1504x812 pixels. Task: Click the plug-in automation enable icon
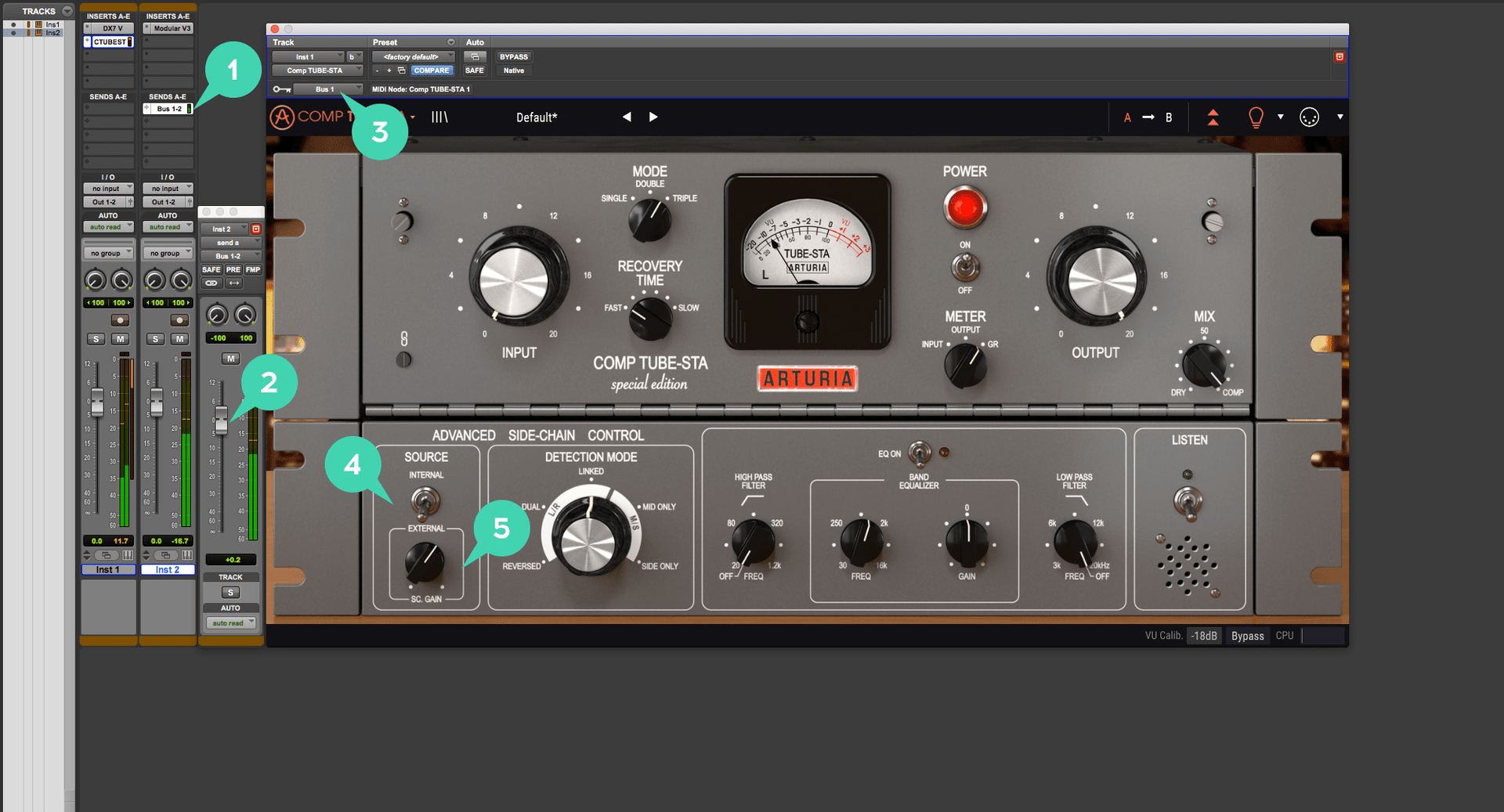tap(475, 56)
